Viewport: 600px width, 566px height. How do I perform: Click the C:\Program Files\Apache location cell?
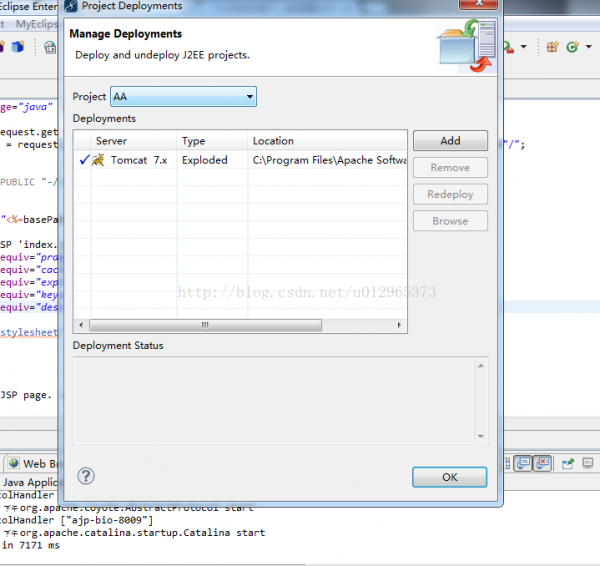329,160
